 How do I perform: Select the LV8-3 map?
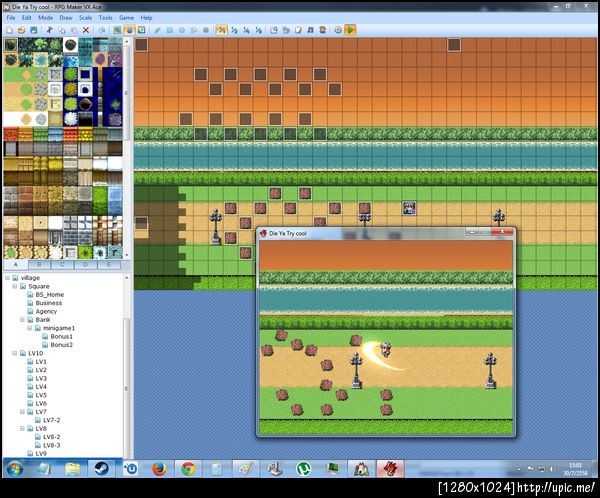coord(52,445)
